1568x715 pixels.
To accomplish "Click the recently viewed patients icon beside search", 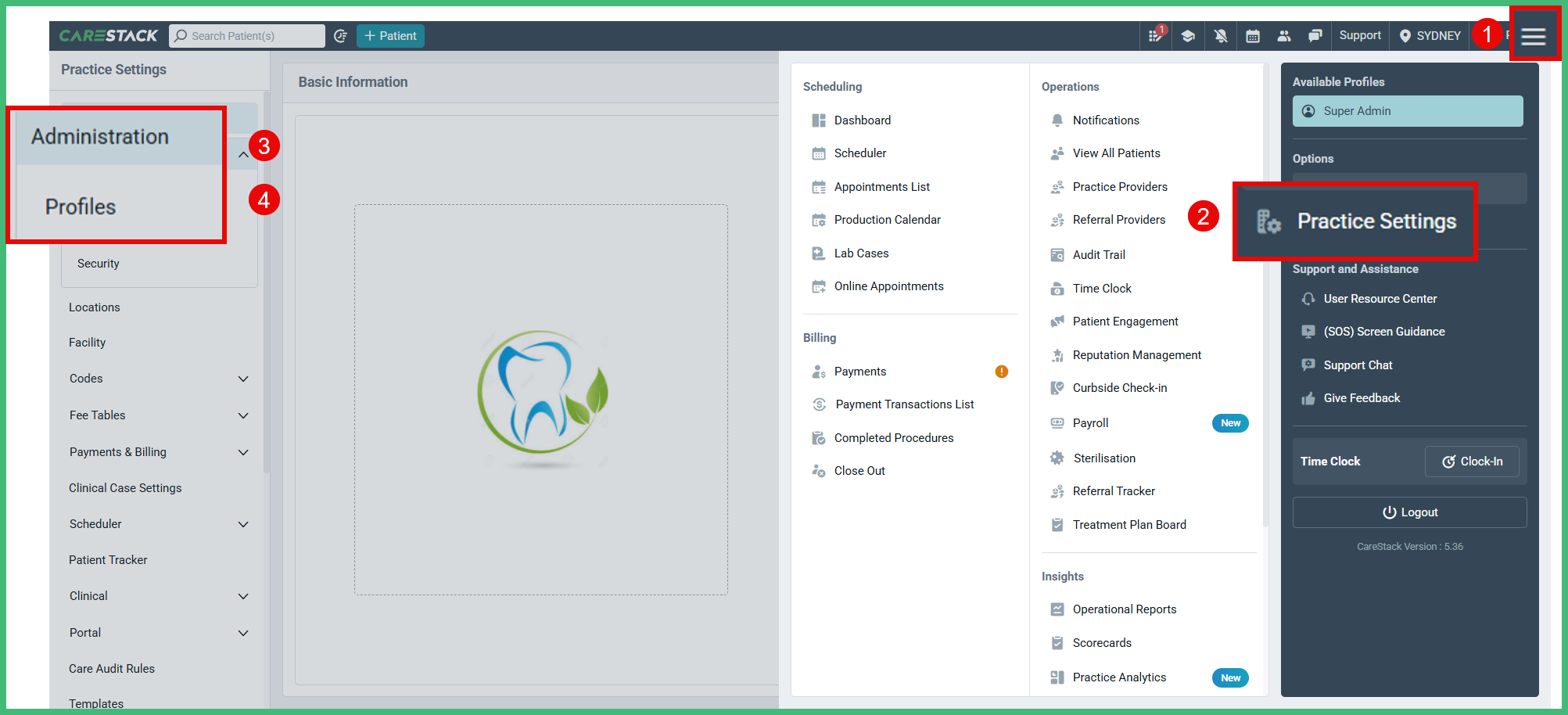I will (x=340, y=35).
